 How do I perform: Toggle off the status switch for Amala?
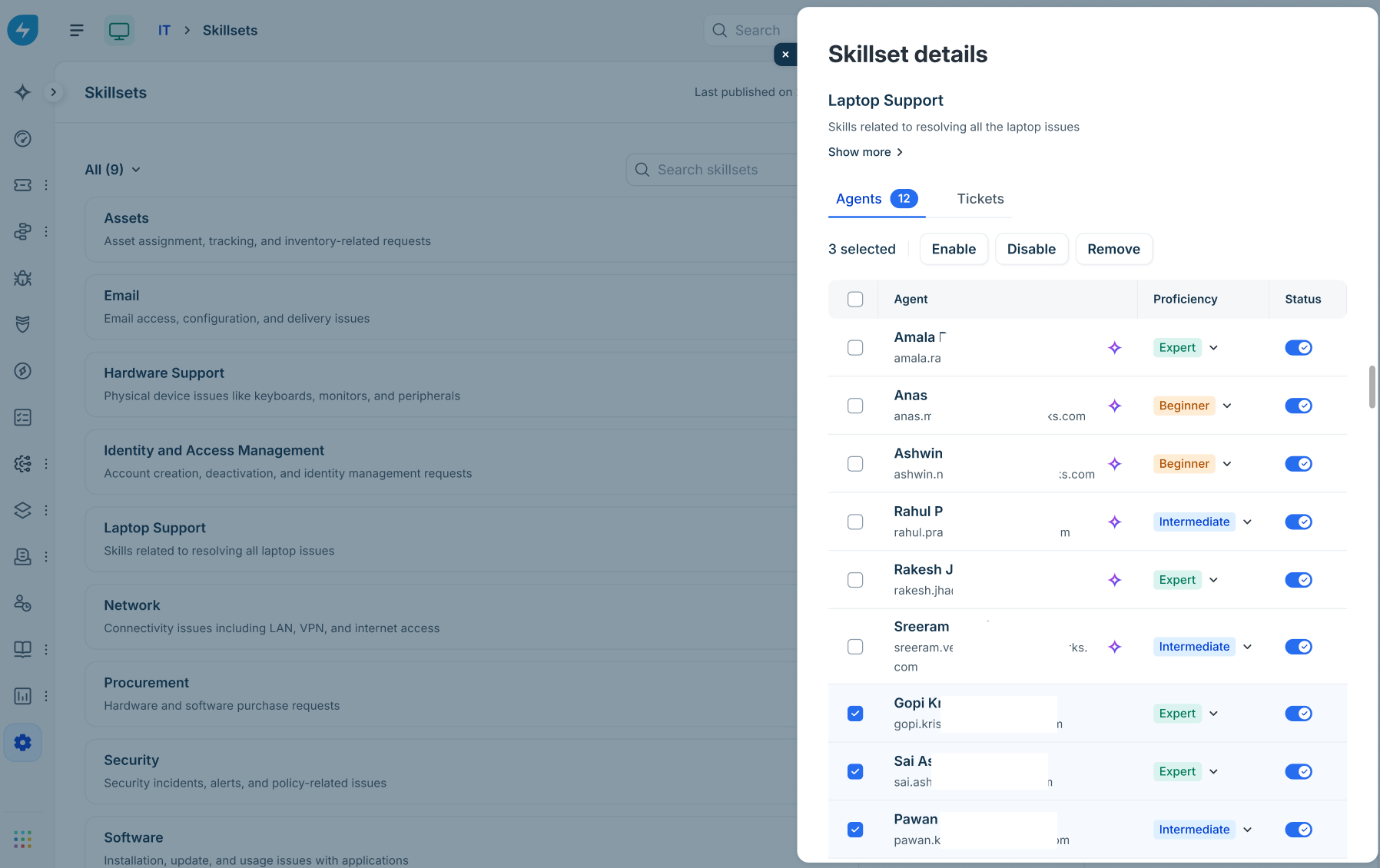(1299, 348)
